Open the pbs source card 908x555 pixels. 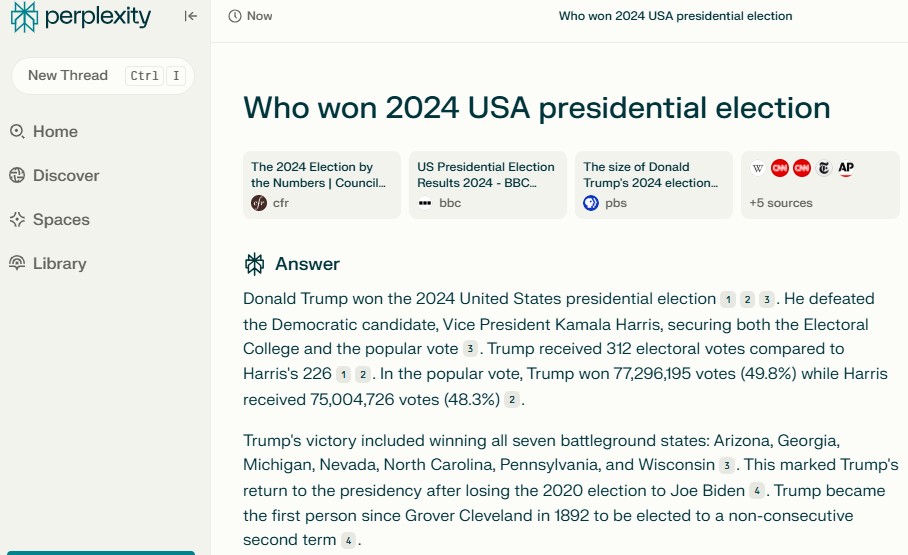click(654, 185)
